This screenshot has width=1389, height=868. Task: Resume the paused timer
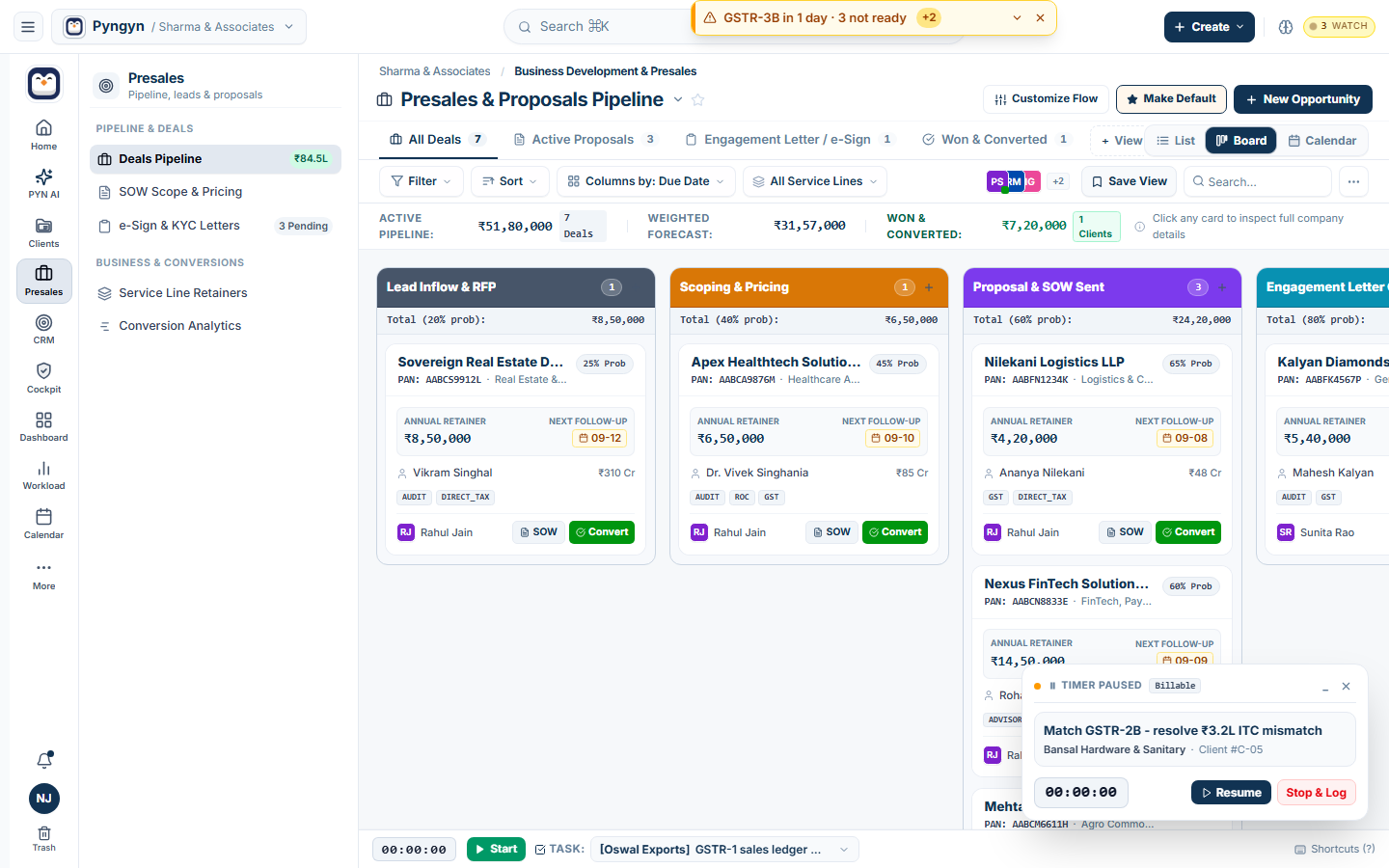point(1231,793)
